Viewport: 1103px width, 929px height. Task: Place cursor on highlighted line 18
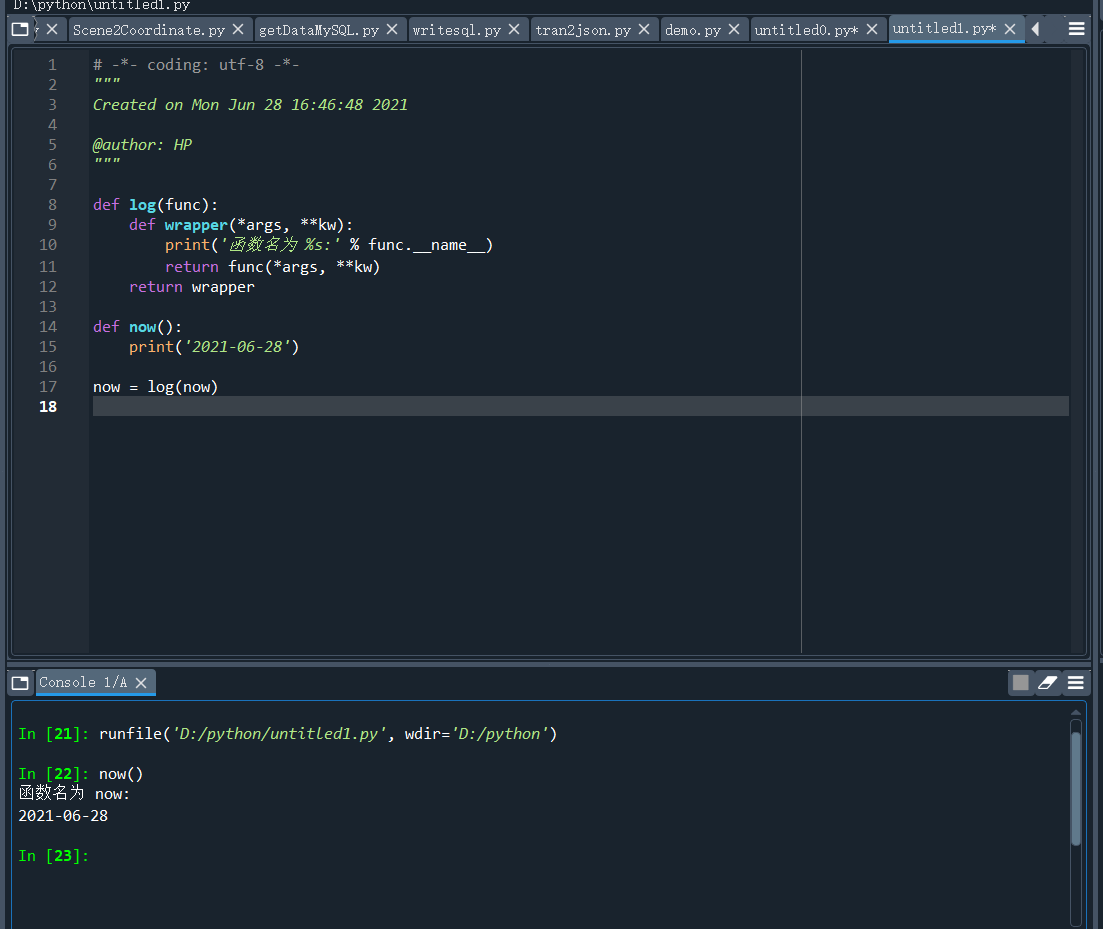580,406
